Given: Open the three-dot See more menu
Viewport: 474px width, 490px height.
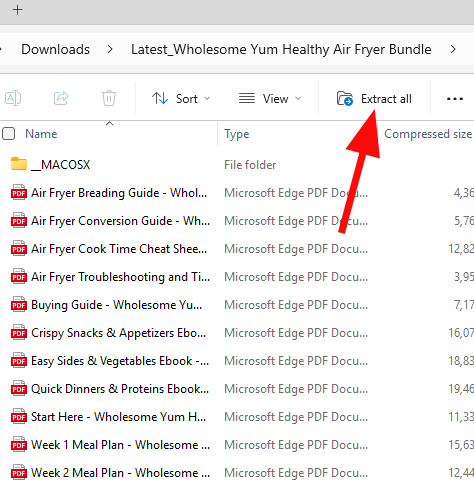Looking at the screenshot, I should [x=455, y=99].
